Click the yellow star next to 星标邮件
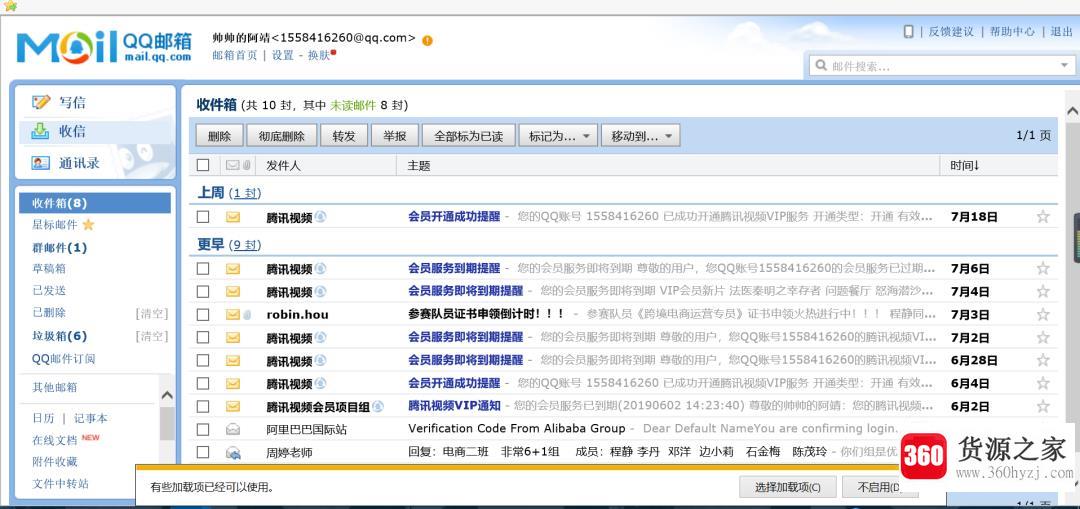The height and width of the screenshot is (509, 1080). pyautogui.click(x=88, y=225)
